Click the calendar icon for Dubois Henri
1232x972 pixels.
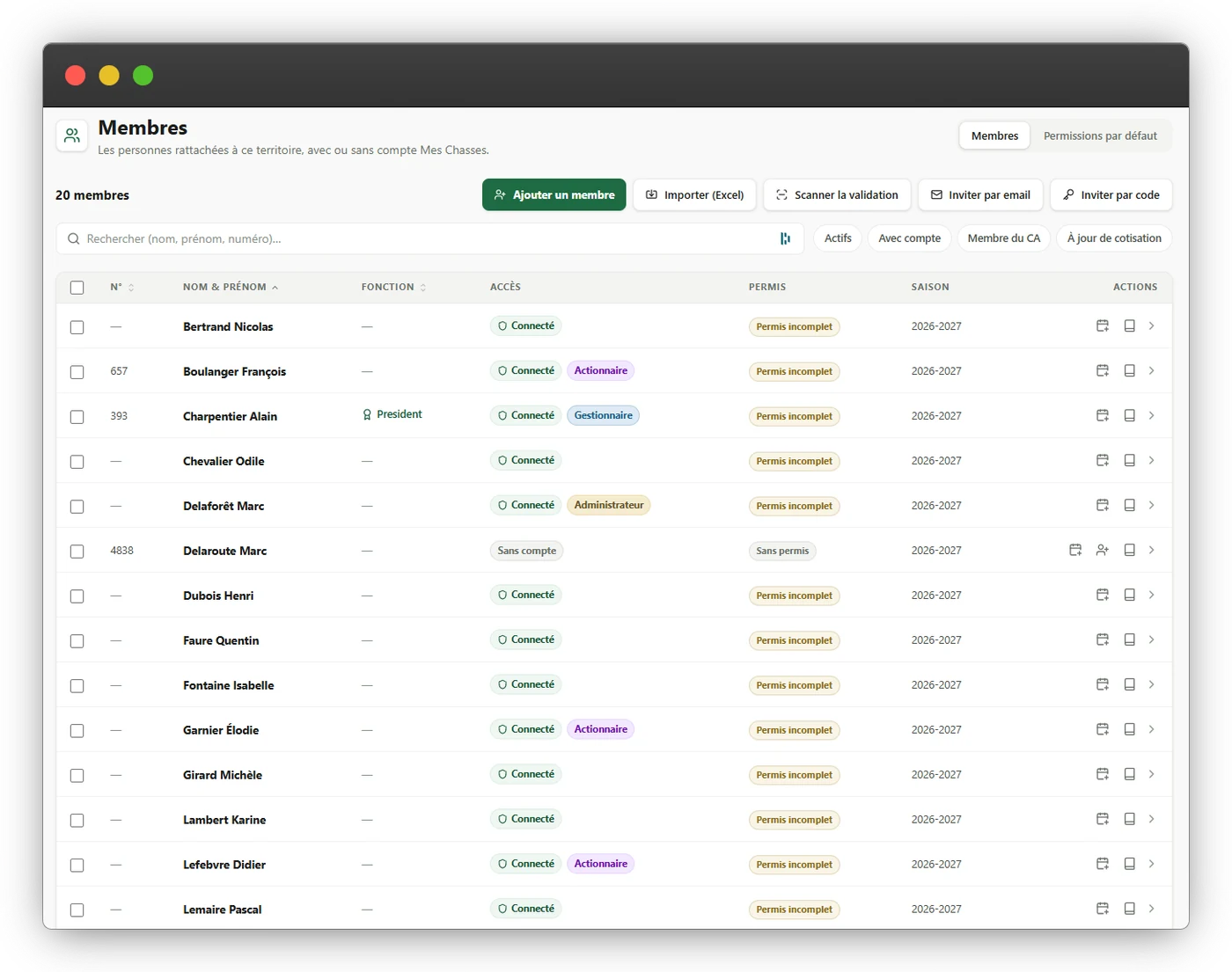(x=1103, y=596)
